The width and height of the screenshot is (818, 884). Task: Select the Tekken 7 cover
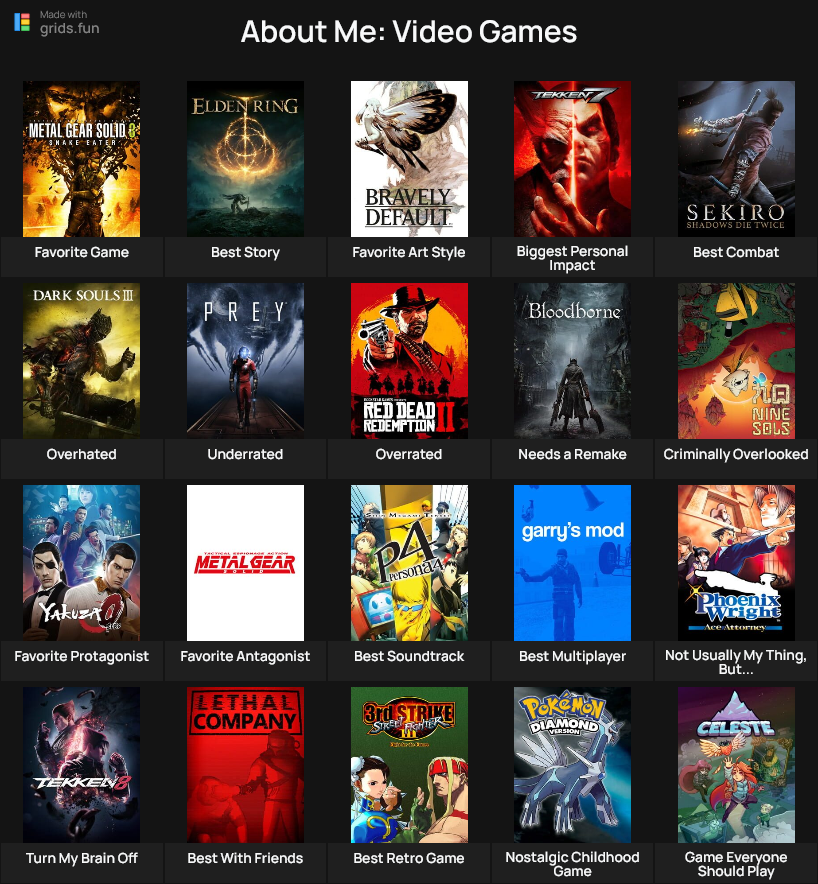(x=572, y=159)
